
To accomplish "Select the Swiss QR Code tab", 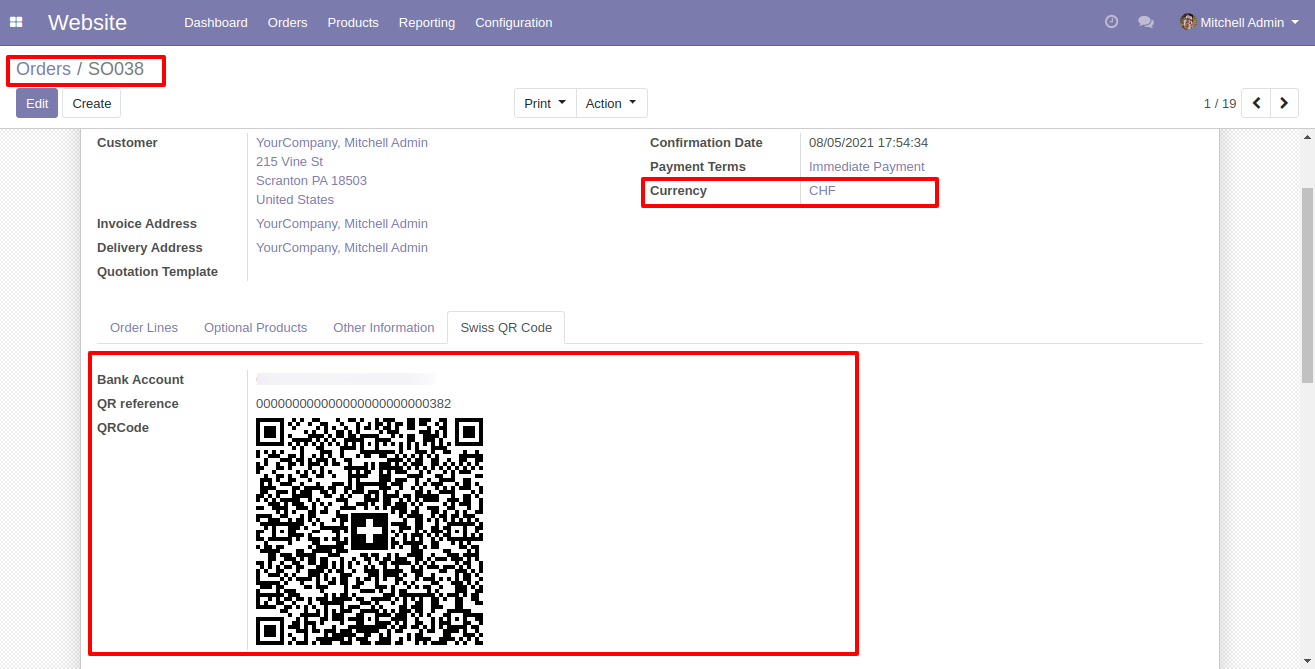I will pyautogui.click(x=506, y=327).
